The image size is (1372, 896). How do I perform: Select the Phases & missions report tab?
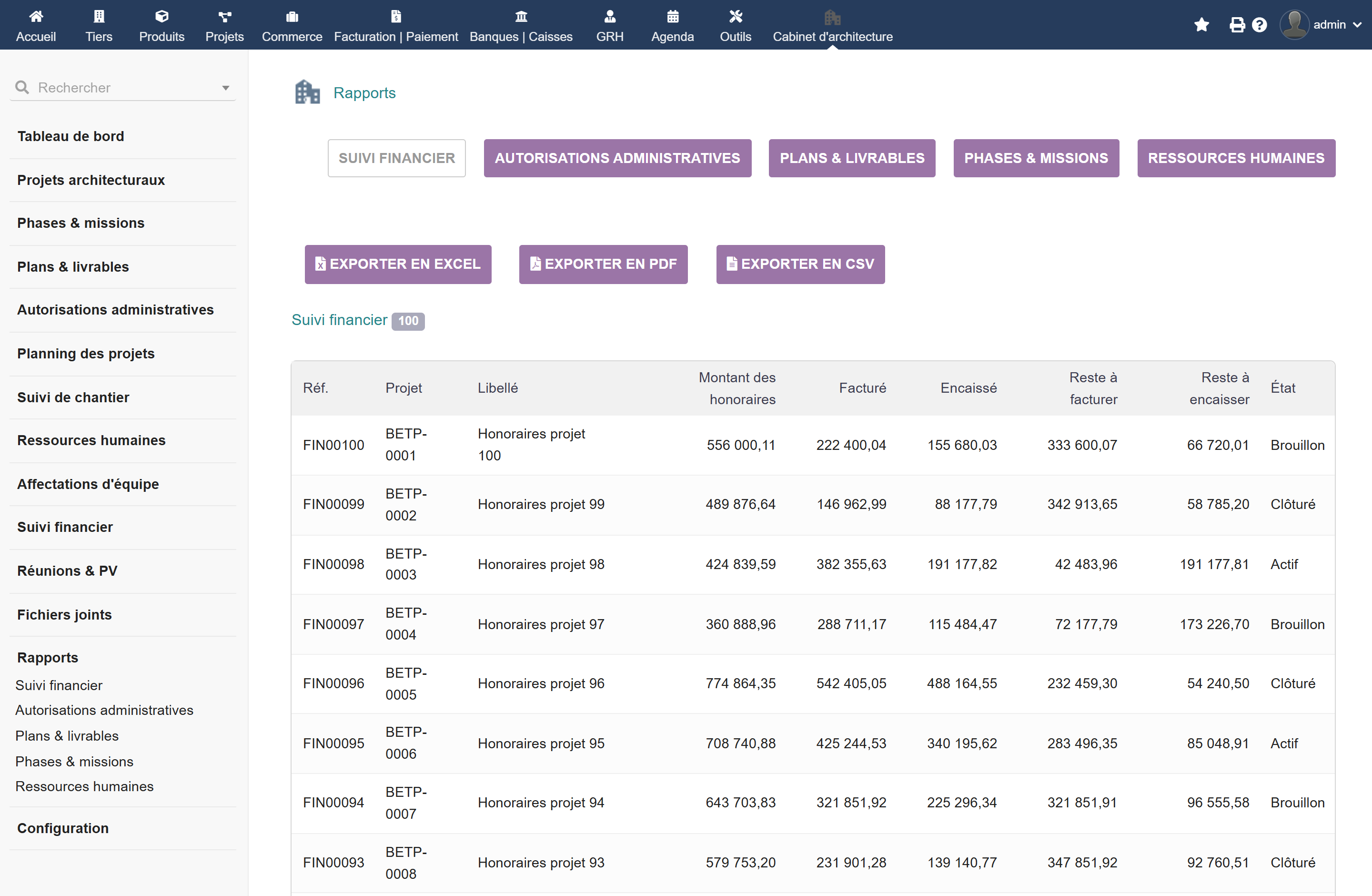tap(1036, 158)
